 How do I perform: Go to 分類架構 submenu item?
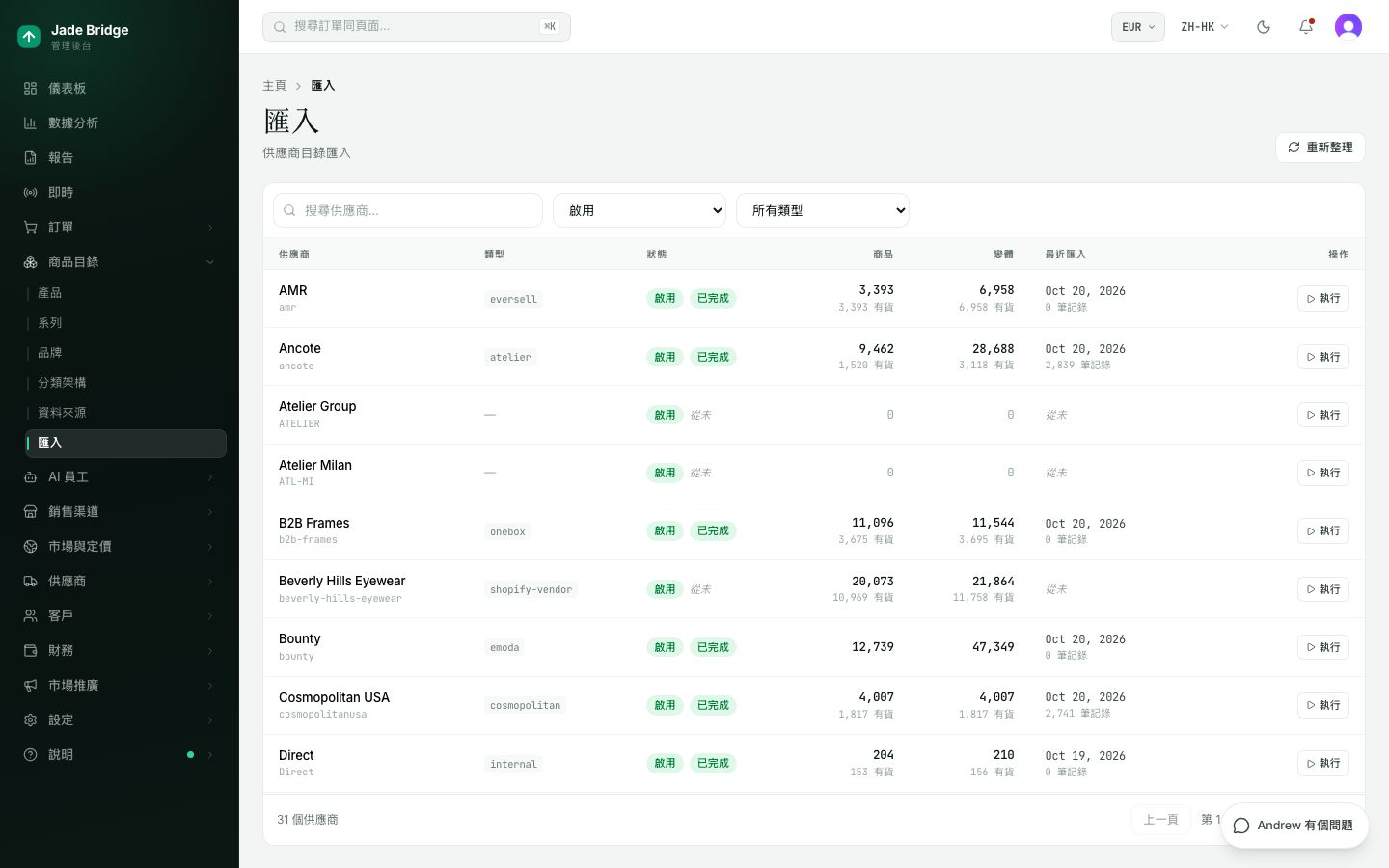point(62,383)
